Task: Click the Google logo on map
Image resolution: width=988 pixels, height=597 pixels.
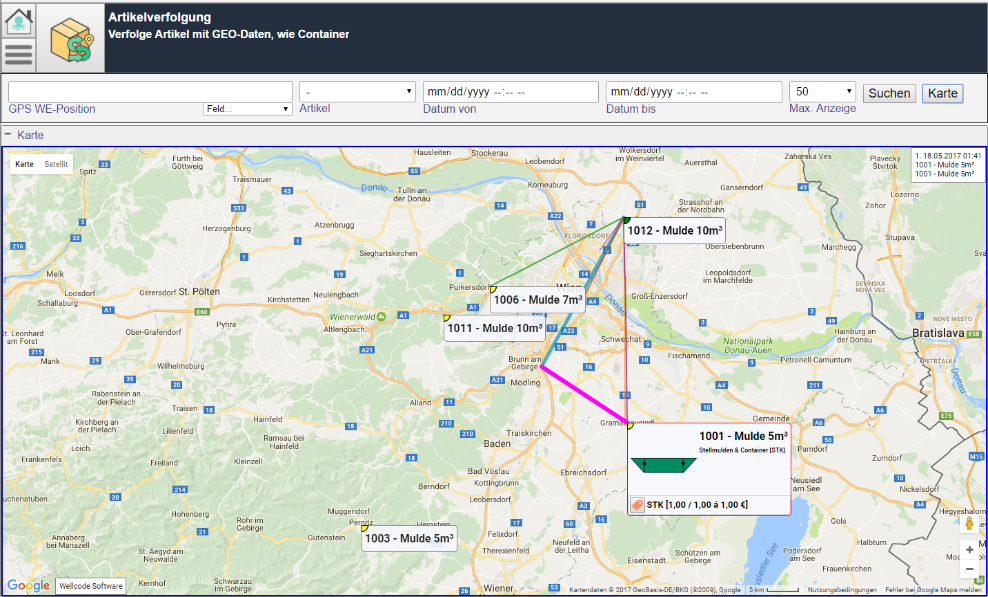Action: [x=28, y=586]
